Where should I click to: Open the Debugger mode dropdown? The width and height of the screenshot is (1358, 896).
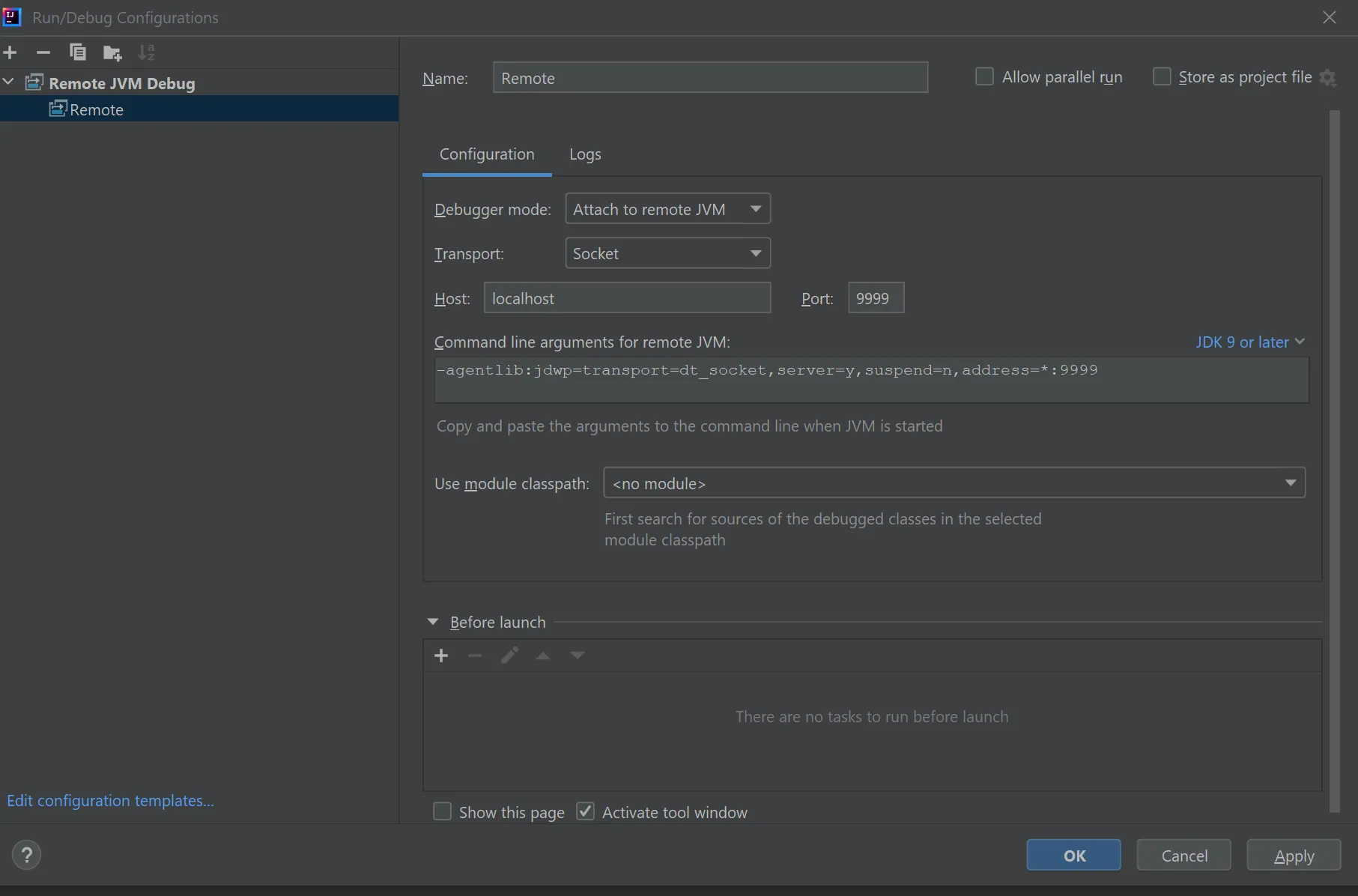[x=667, y=209]
